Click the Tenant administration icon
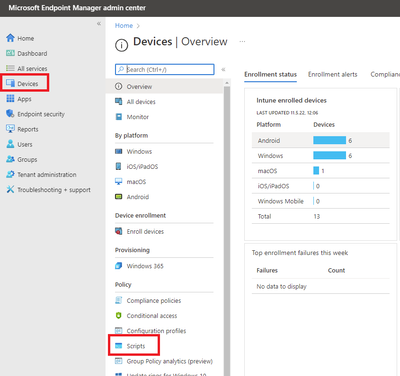The height and width of the screenshot is (376, 400). (10, 174)
